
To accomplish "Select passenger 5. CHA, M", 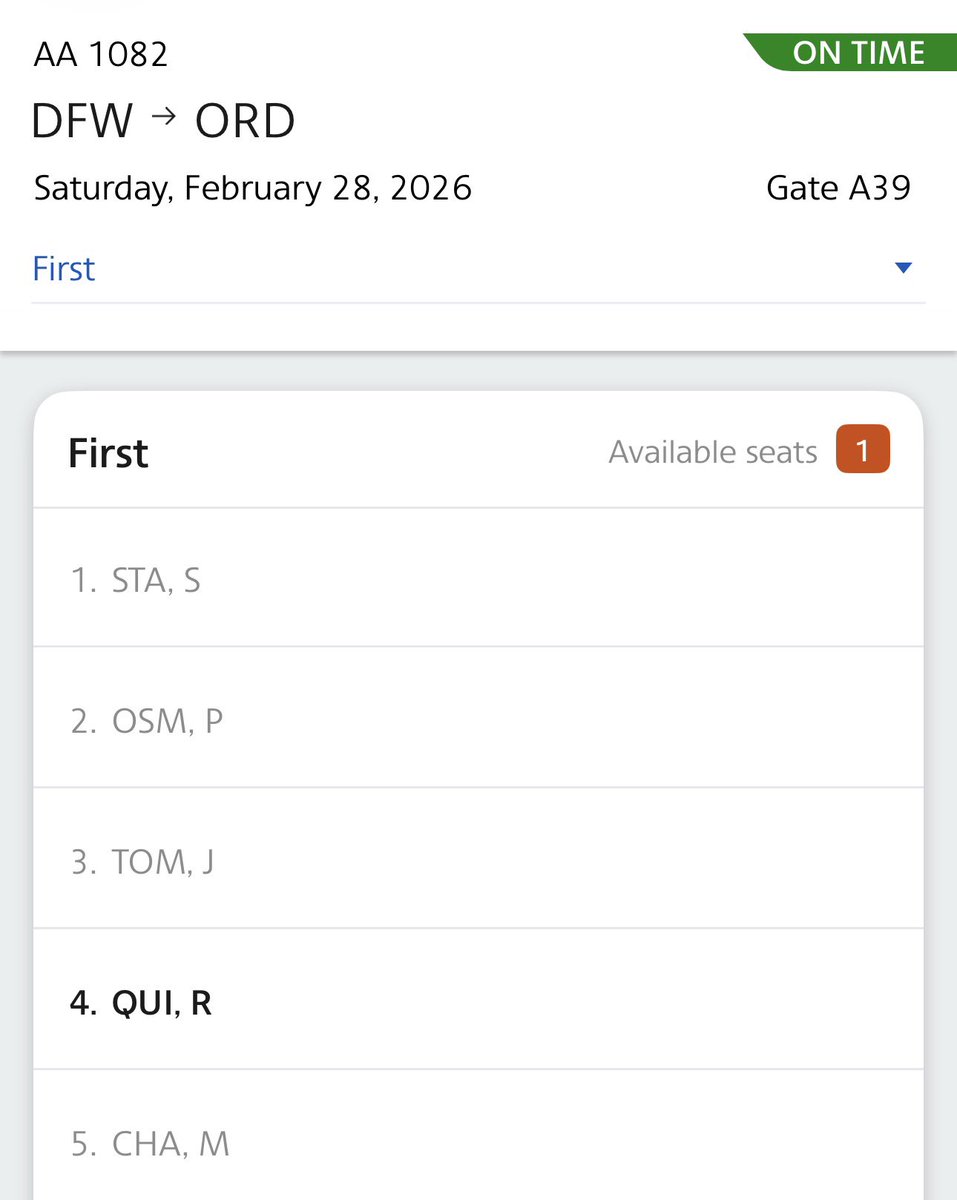I will click(x=478, y=1136).
